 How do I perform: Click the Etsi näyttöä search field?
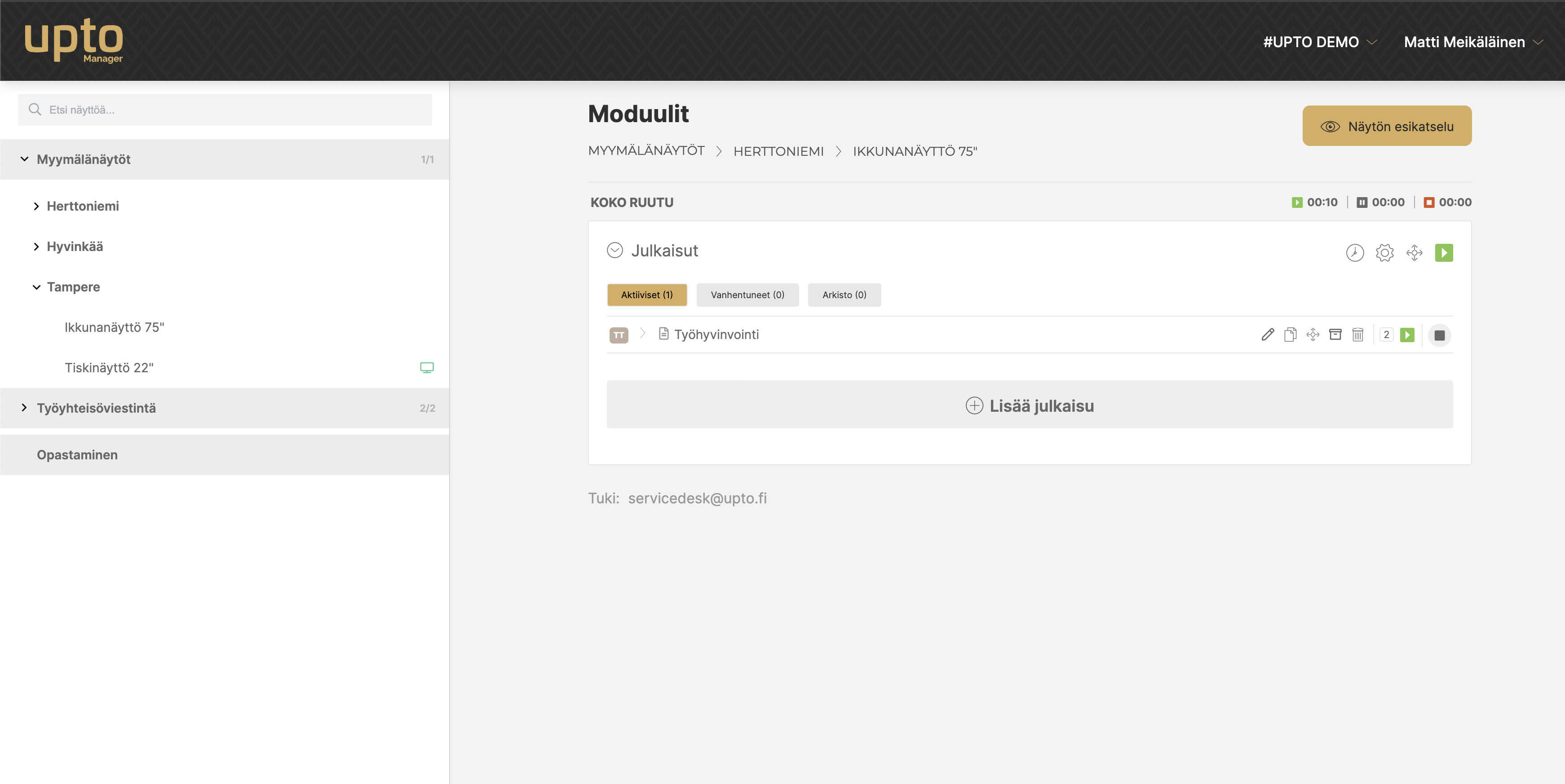(225, 110)
